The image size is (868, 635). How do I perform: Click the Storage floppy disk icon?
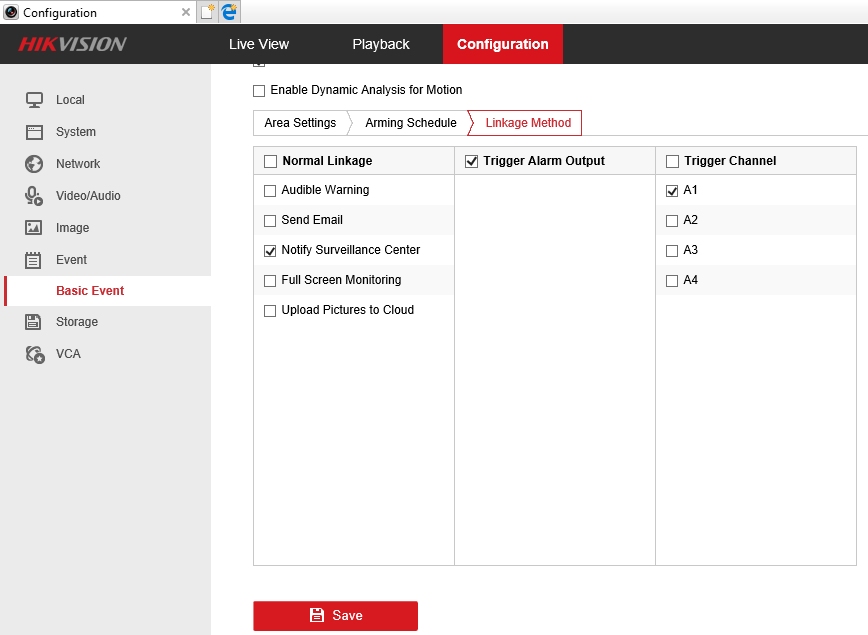click(33, 322)
